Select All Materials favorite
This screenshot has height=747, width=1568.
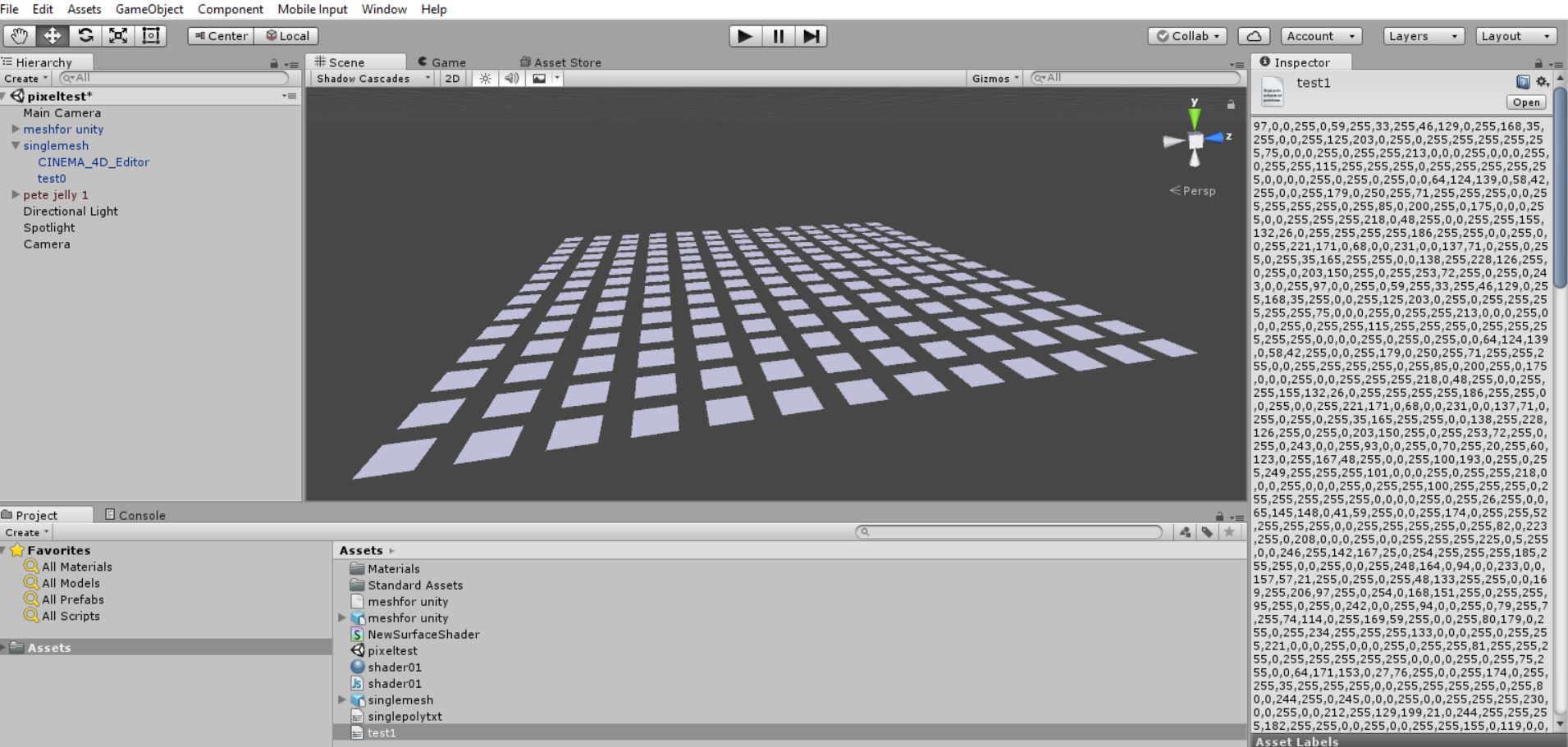point(77,567)
